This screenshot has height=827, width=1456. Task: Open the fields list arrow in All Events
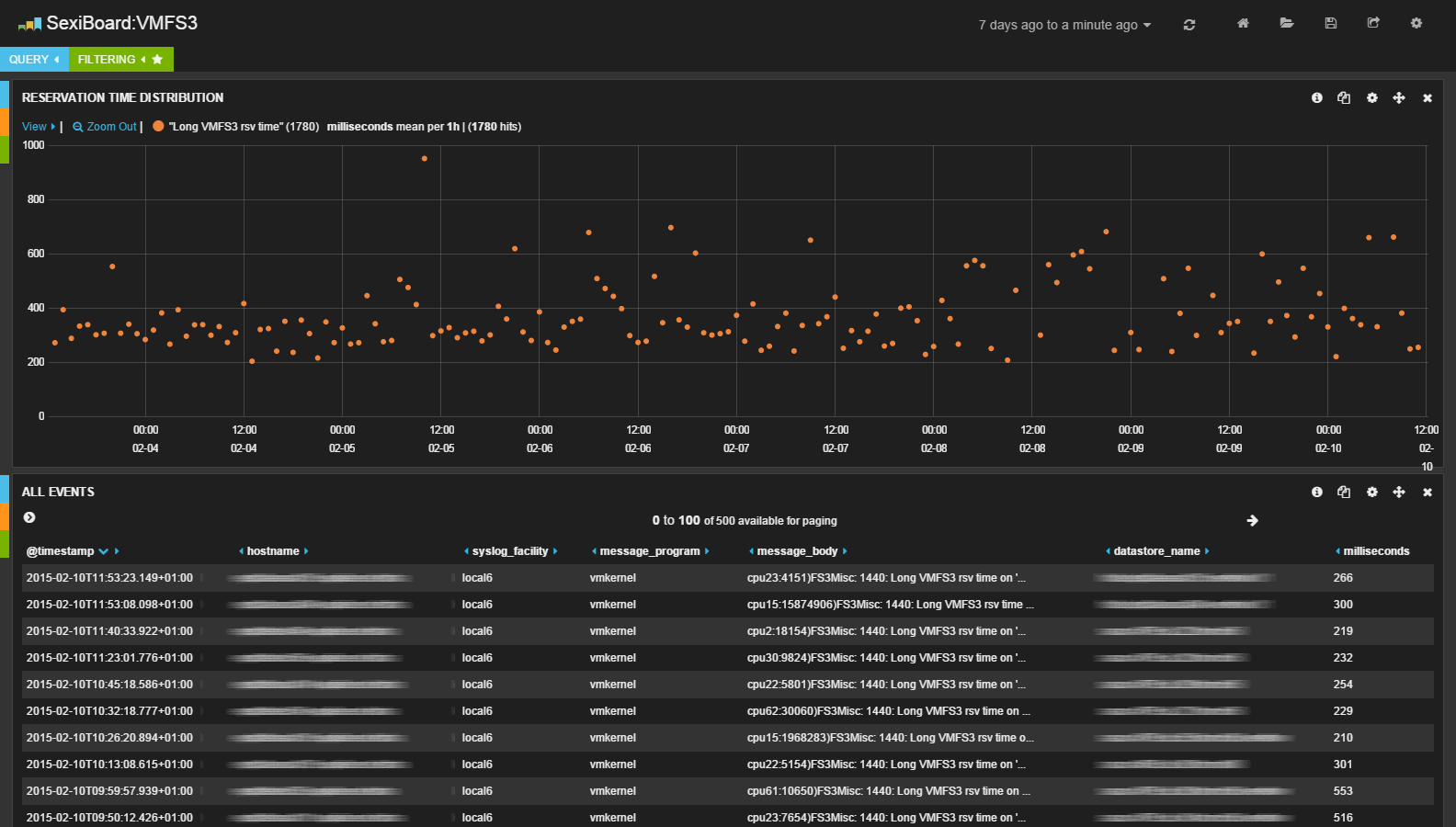(x=29, y=517)
